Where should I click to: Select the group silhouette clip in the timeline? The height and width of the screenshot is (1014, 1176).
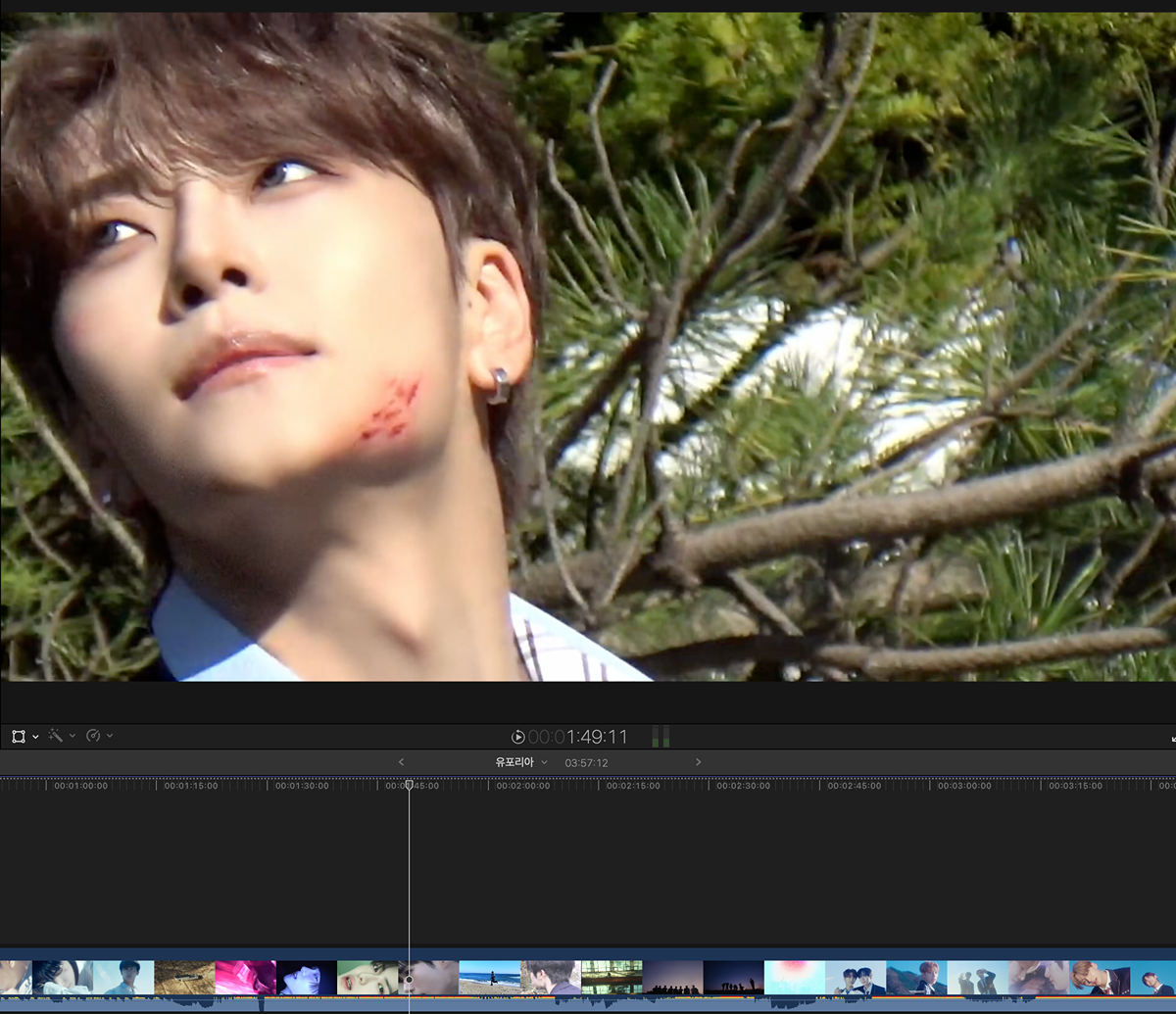672,977
